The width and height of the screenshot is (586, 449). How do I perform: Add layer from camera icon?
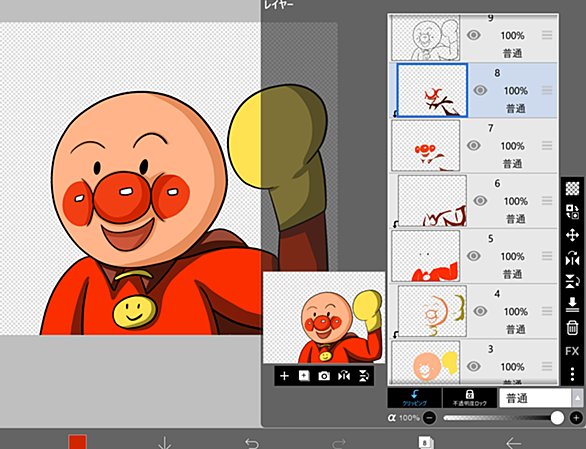[324, 376]
